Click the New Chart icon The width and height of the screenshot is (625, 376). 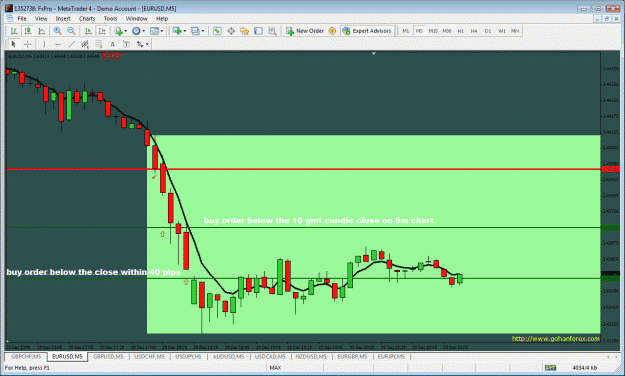click(x=177, y=31)
